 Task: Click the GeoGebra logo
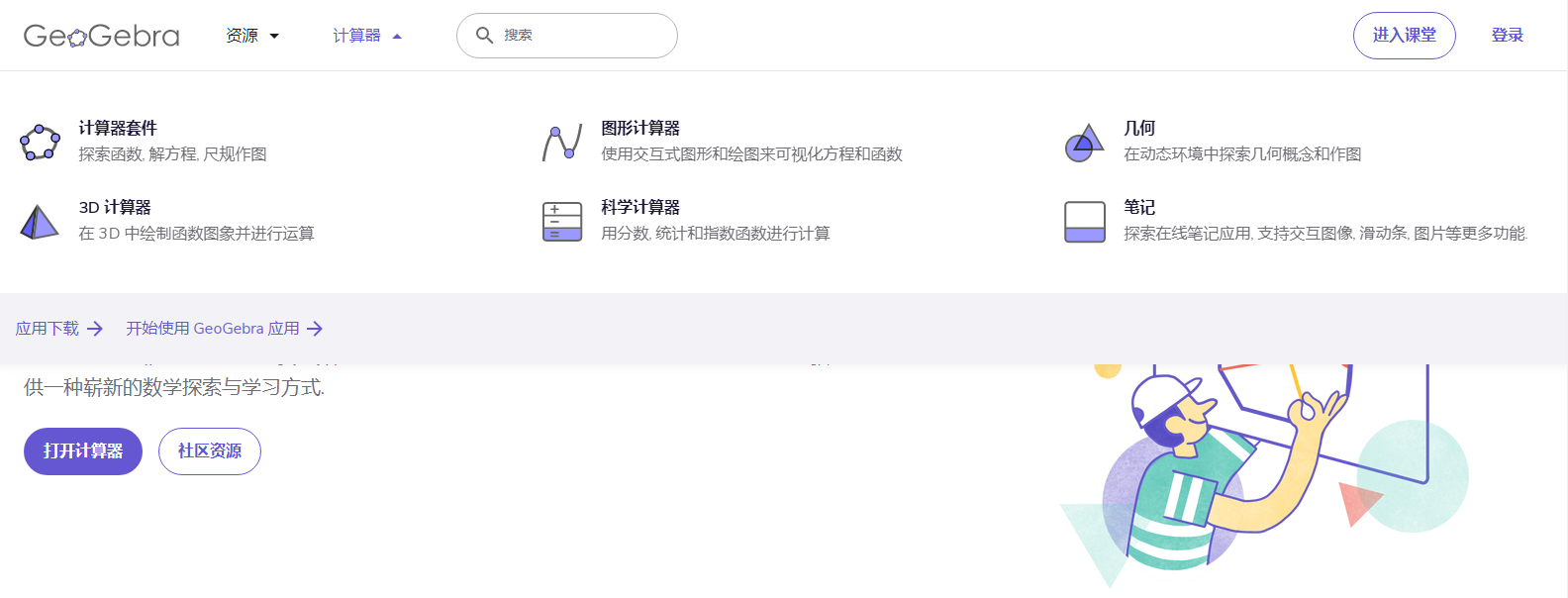pos(101,36)
